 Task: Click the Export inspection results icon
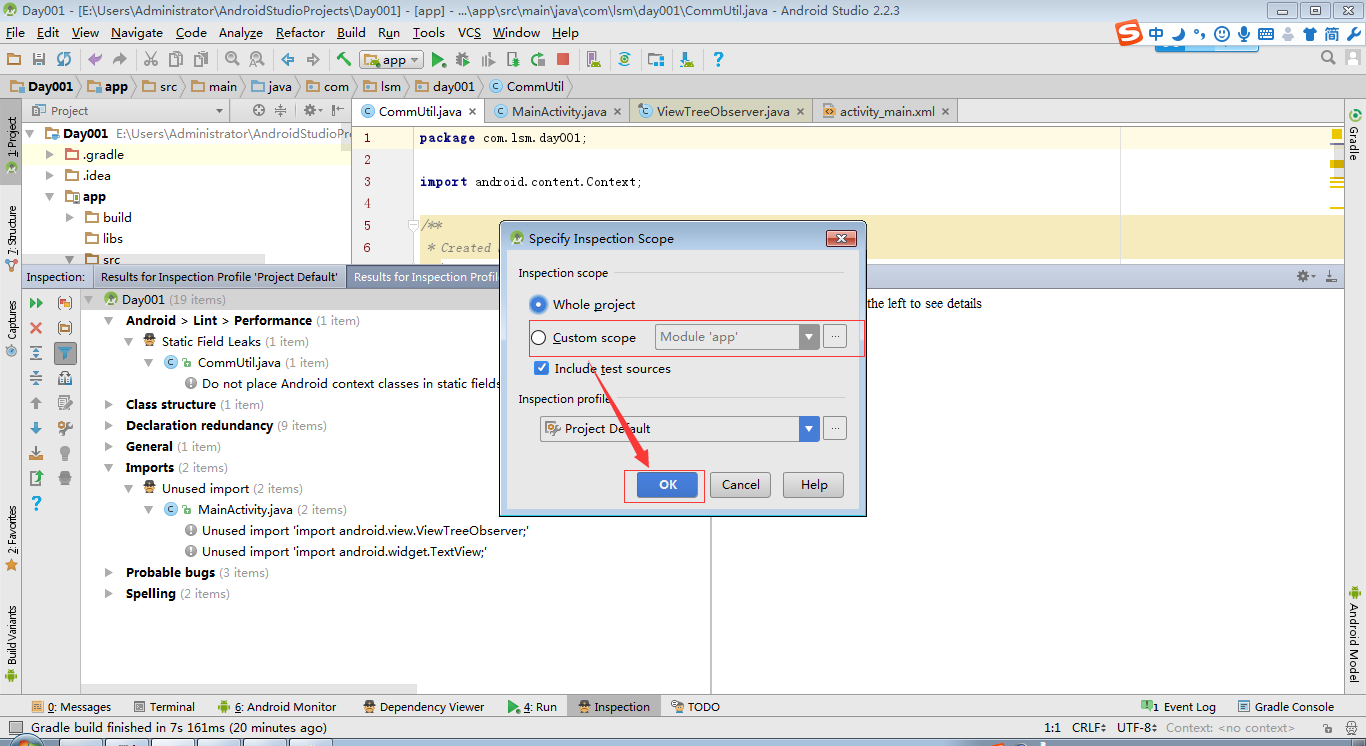click(x=36, y=478)
